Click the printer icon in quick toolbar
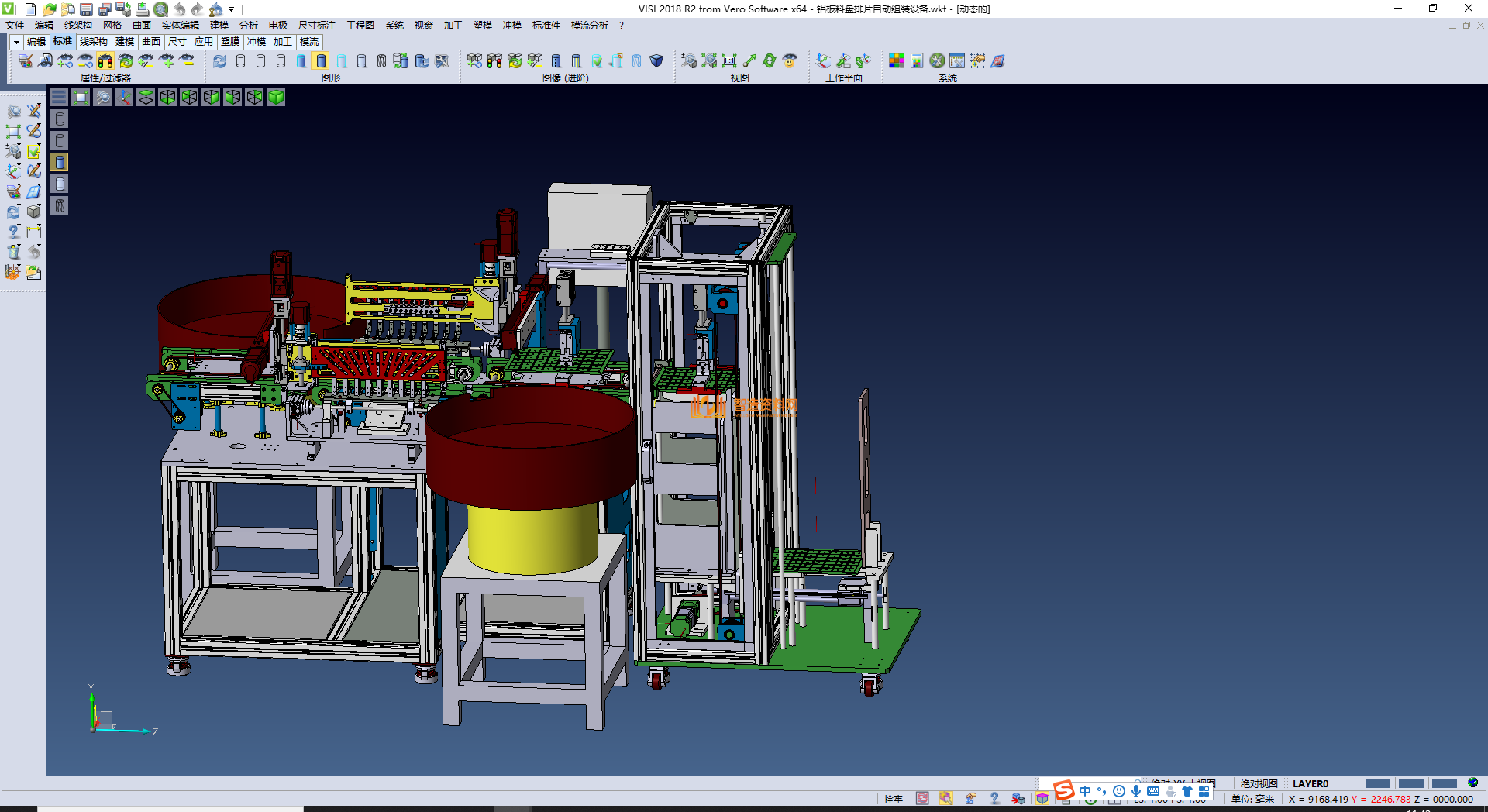The width and height of the screenshot is (1488, 812). coord(143,9)
